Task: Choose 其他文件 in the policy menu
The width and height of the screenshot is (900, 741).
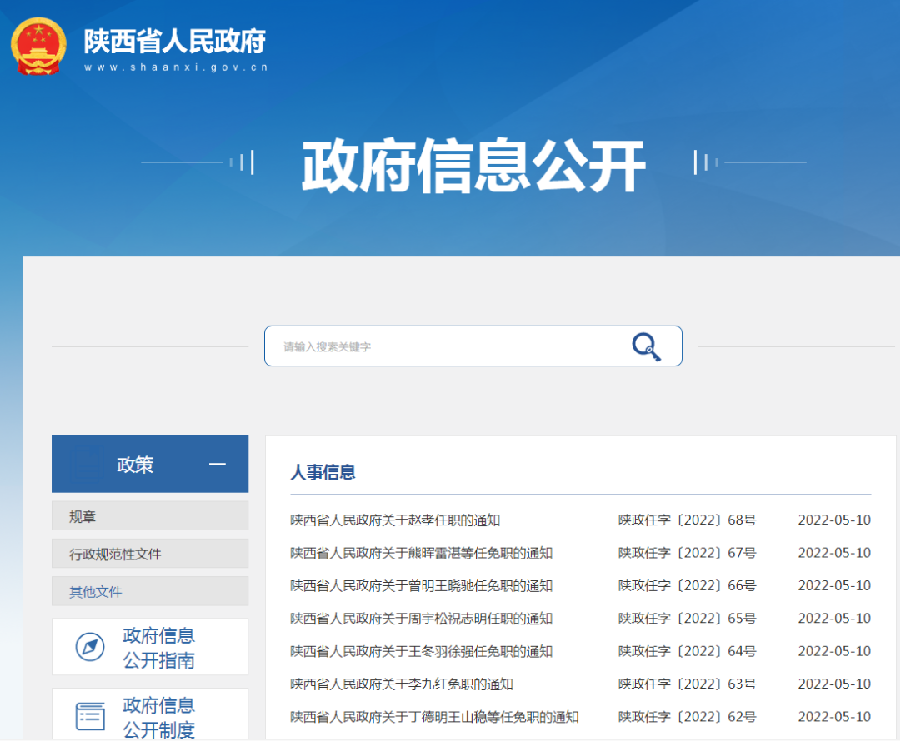Action: (x=96, y=592)
